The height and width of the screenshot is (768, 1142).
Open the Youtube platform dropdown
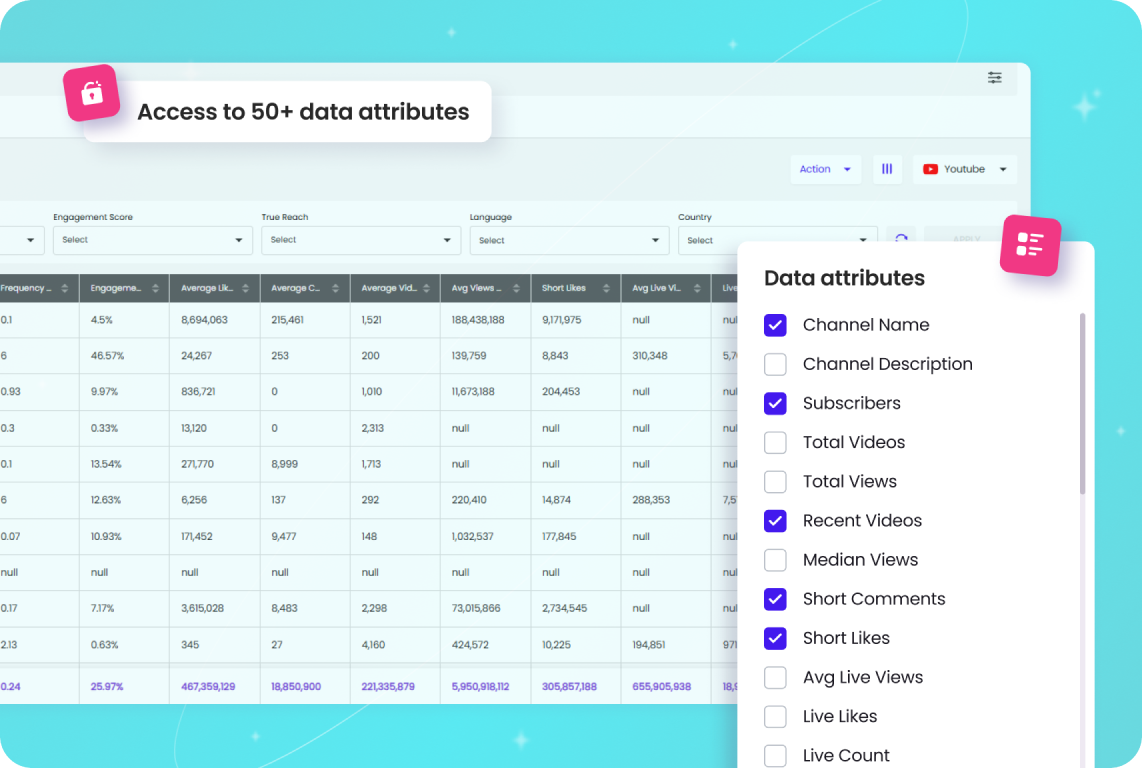tap(964, 169)
